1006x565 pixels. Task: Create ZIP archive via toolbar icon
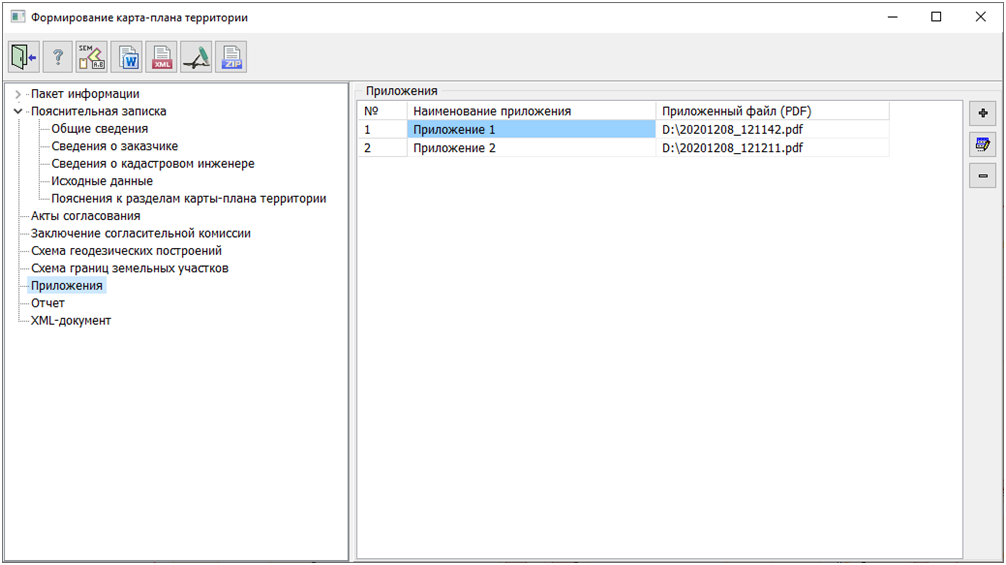(x=230, y=57)
